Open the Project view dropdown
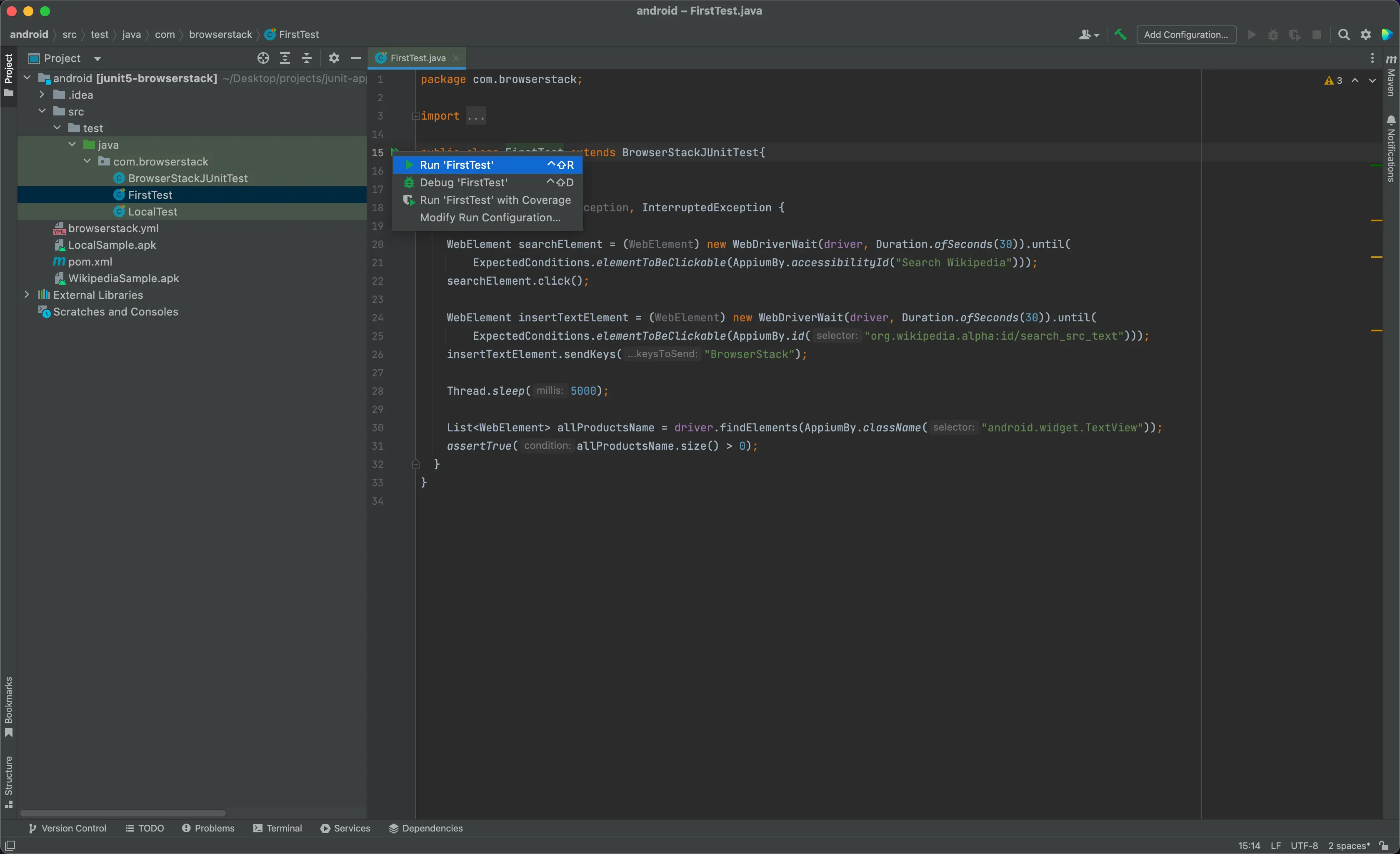The height and width of the screenshot is (854, 1400). (97, 58)
